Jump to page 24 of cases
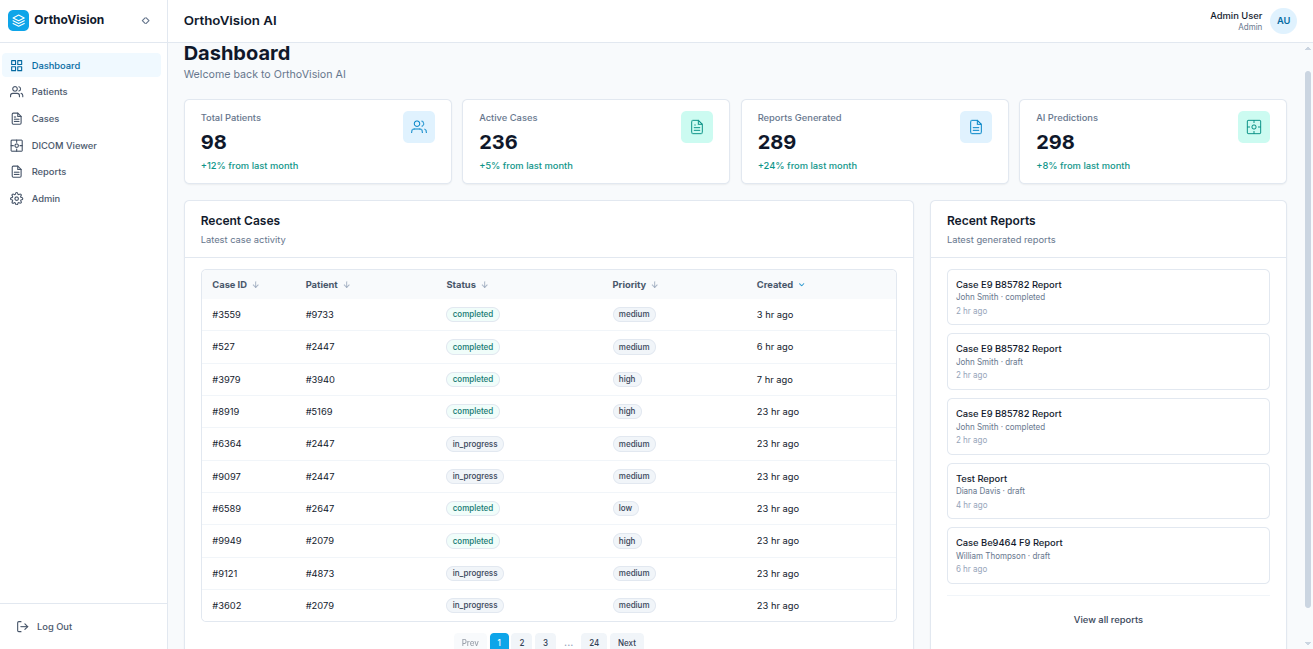The width and height of the screenshot is (1313, 649). (594, 642)
